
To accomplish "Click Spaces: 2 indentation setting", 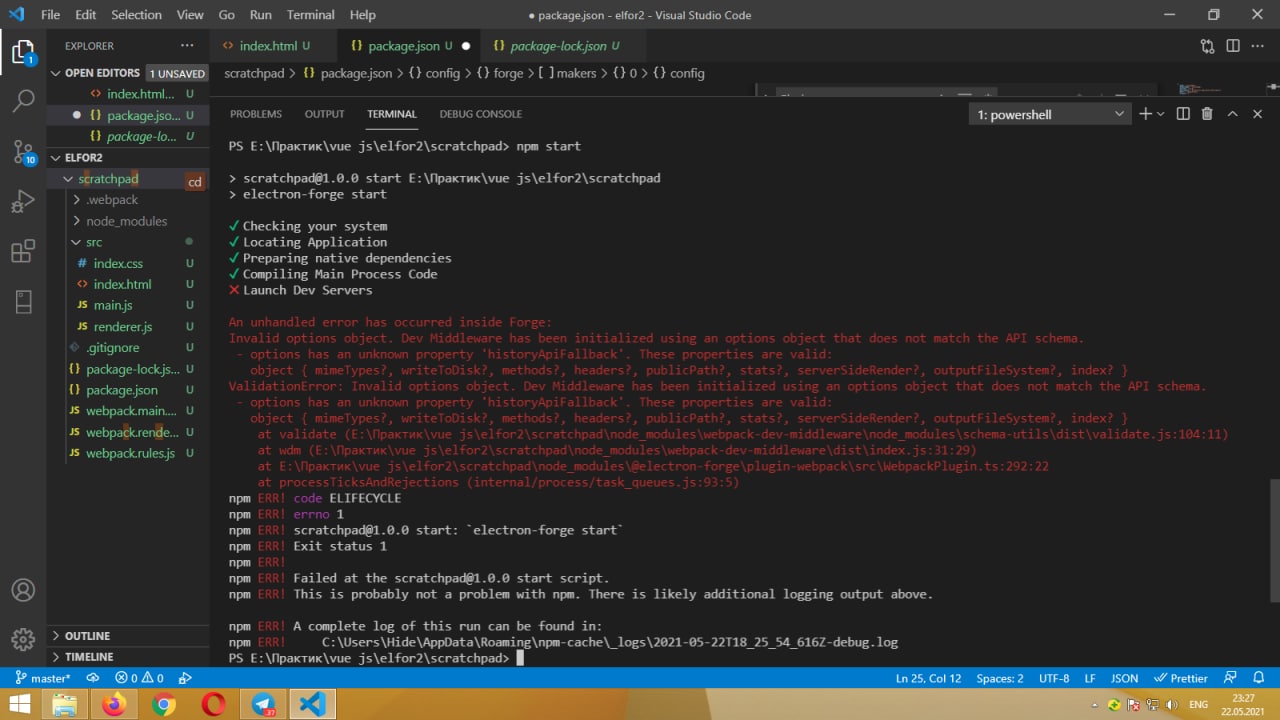I will coord(1000,678).
